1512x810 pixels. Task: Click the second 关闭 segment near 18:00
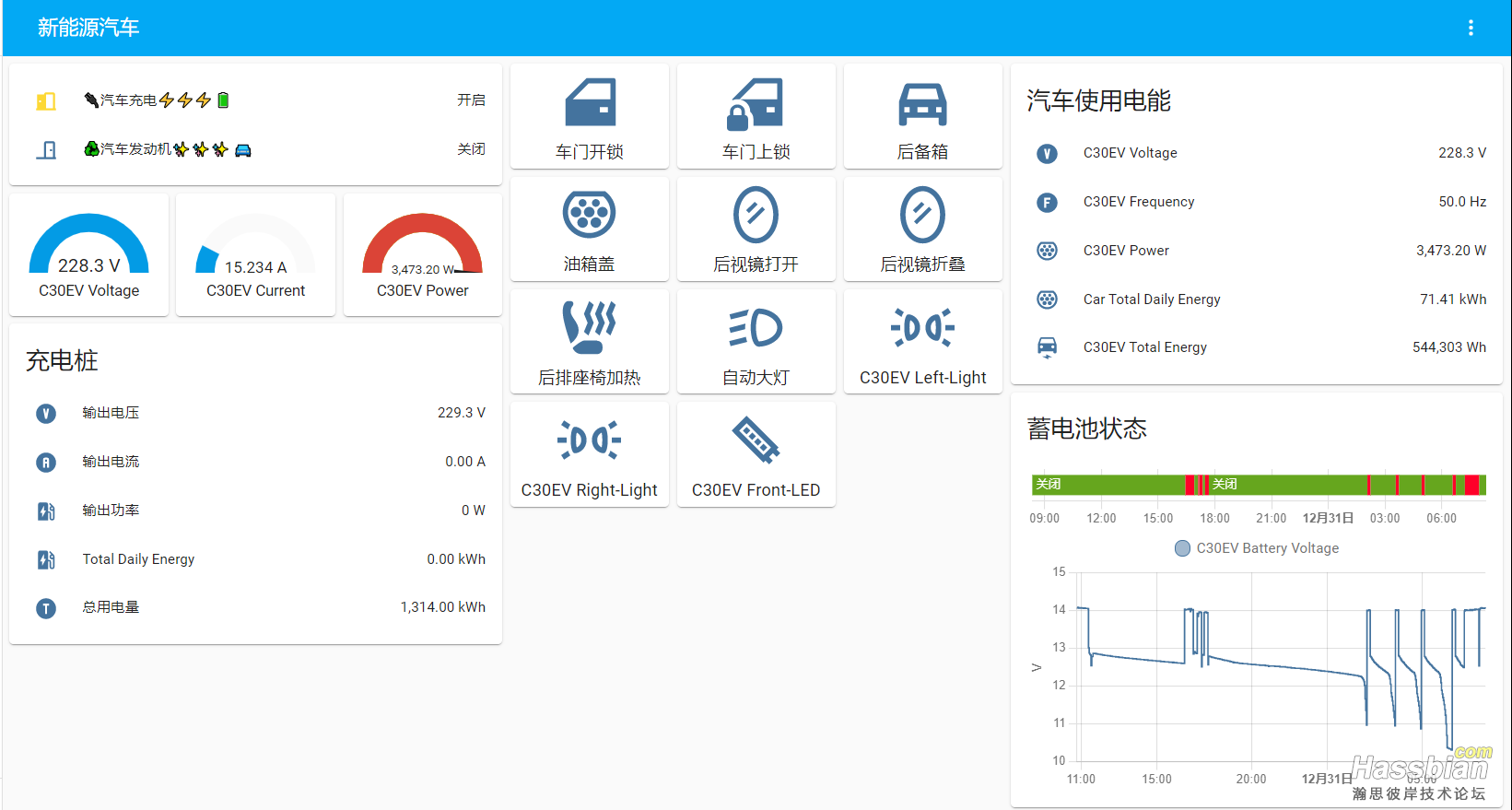(1287, 485)
